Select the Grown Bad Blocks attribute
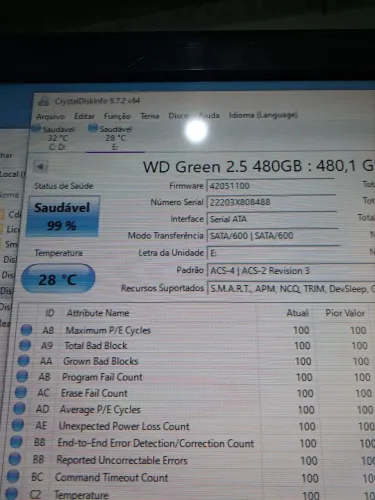 click(101, 361)
